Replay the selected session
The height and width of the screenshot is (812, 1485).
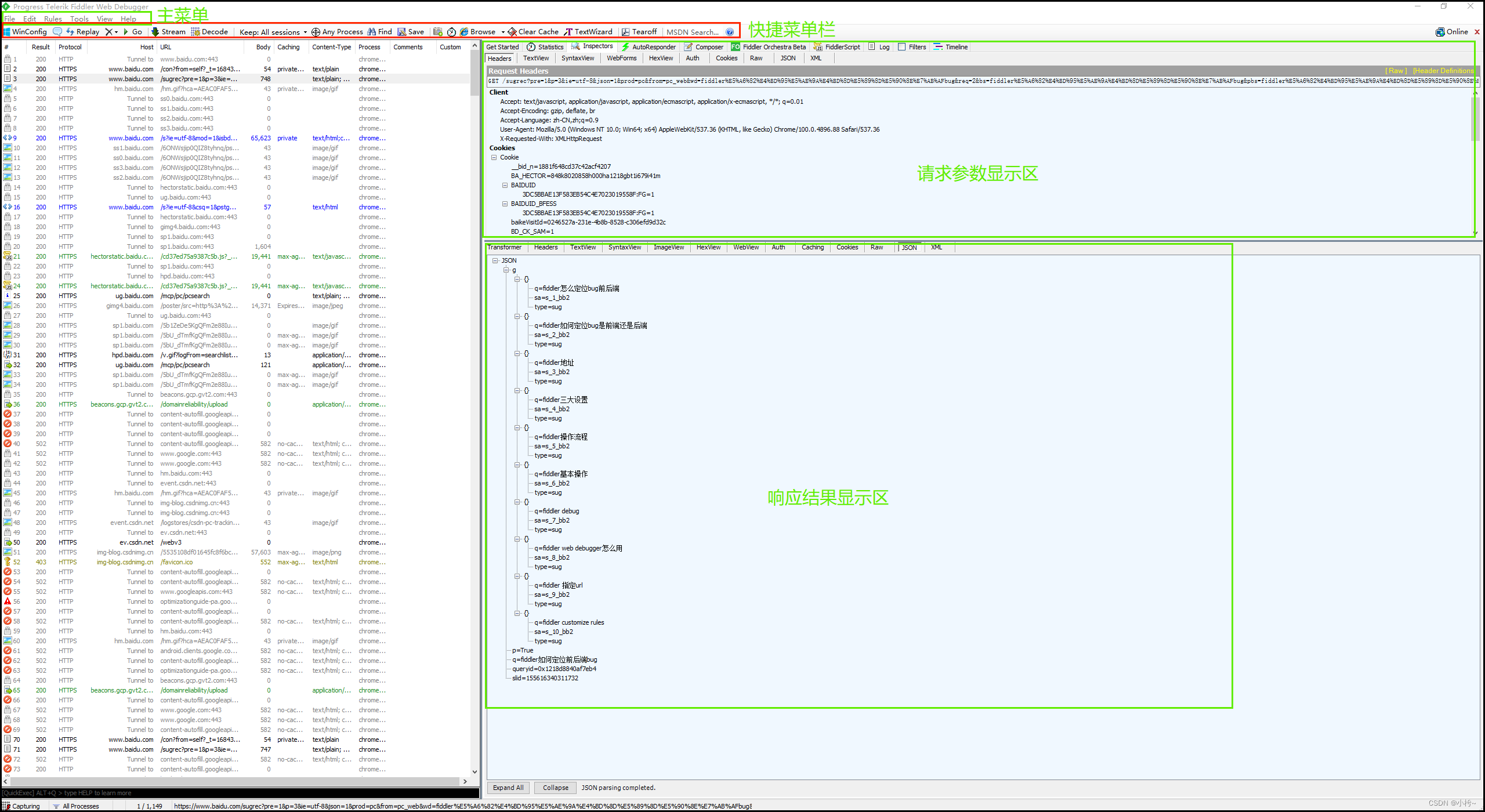(x=82, y=32)
